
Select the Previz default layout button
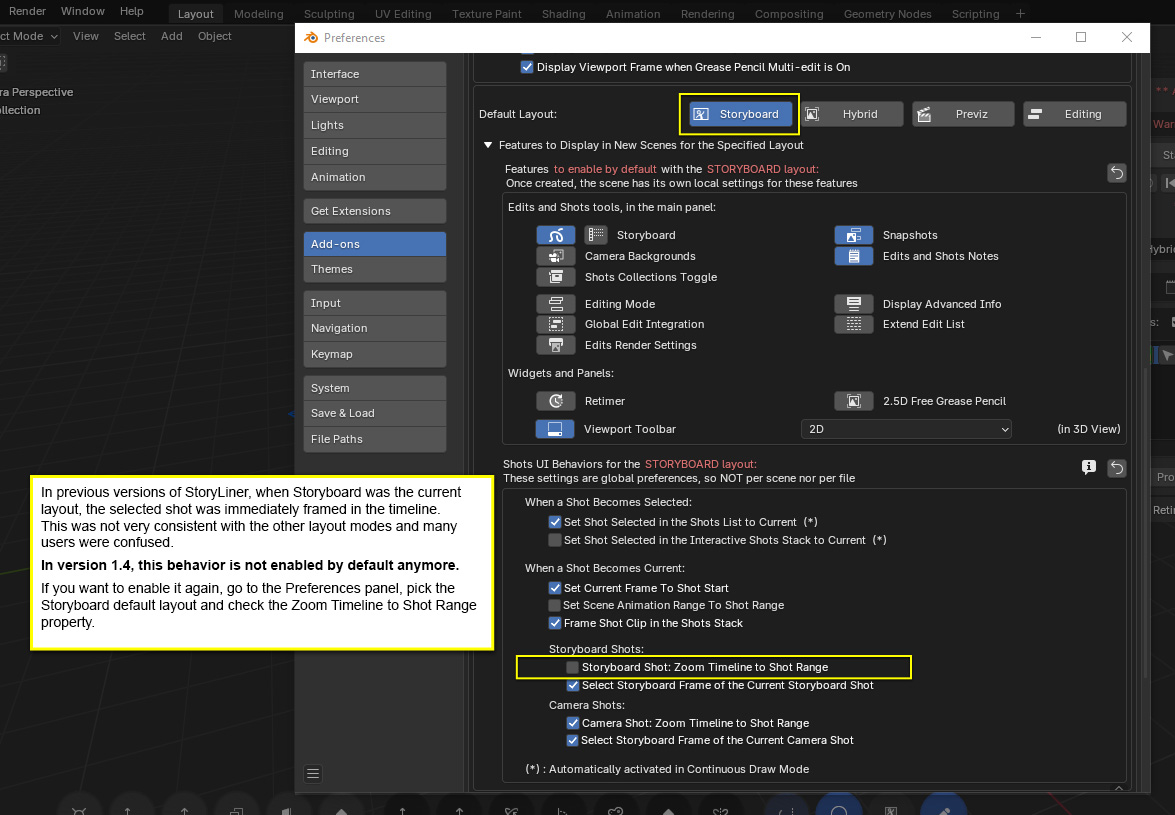pyautogui.click(x=963, y=114)
